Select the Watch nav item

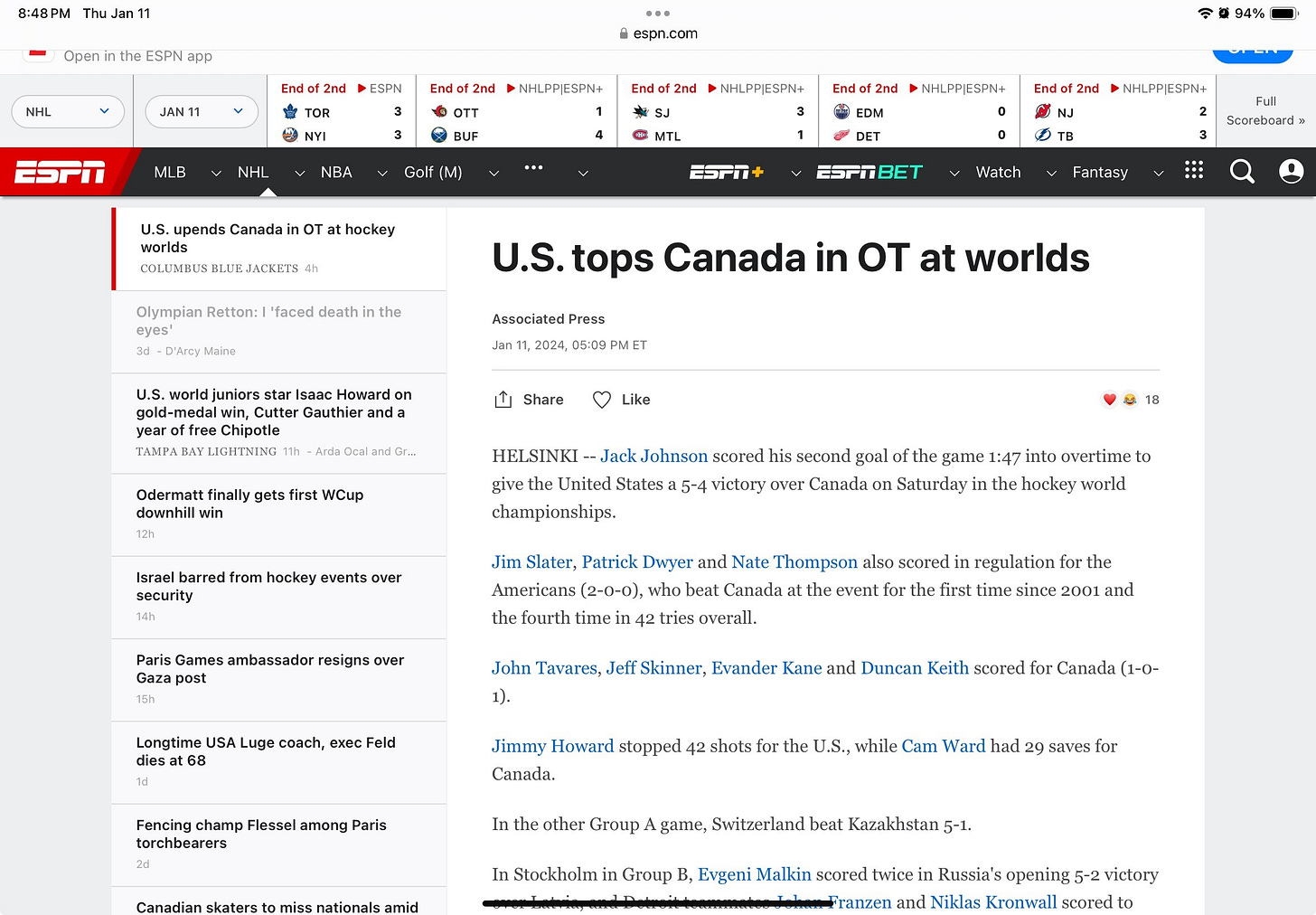coord(998,172)
